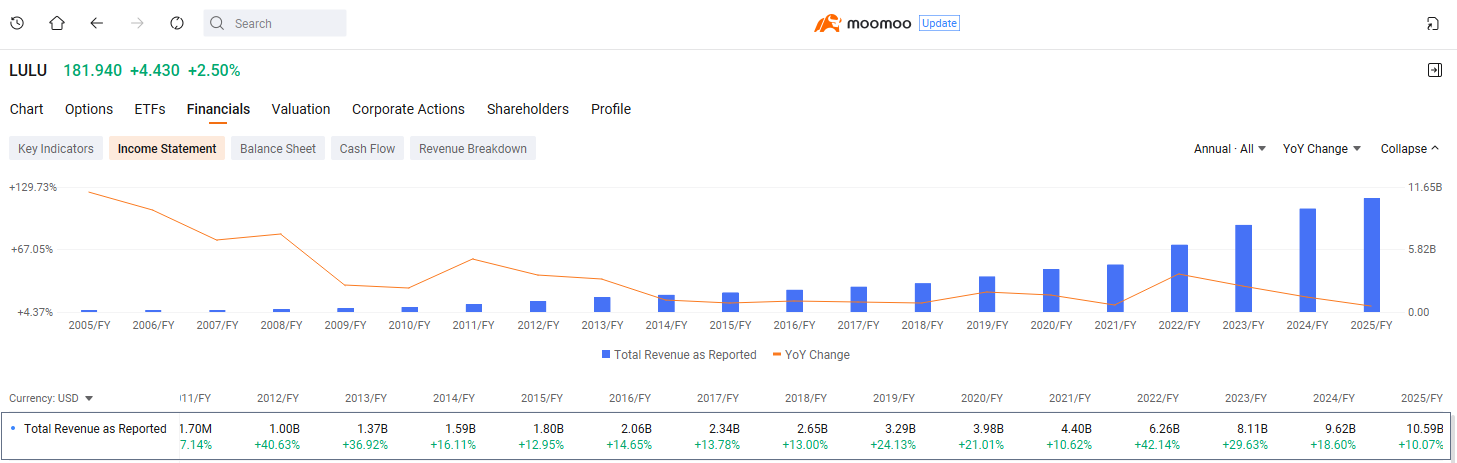The image size is (1457, 463).
Task: Select the Total Revenue as Reported row label
Action: pyautogui.click(x=95, y=429)
